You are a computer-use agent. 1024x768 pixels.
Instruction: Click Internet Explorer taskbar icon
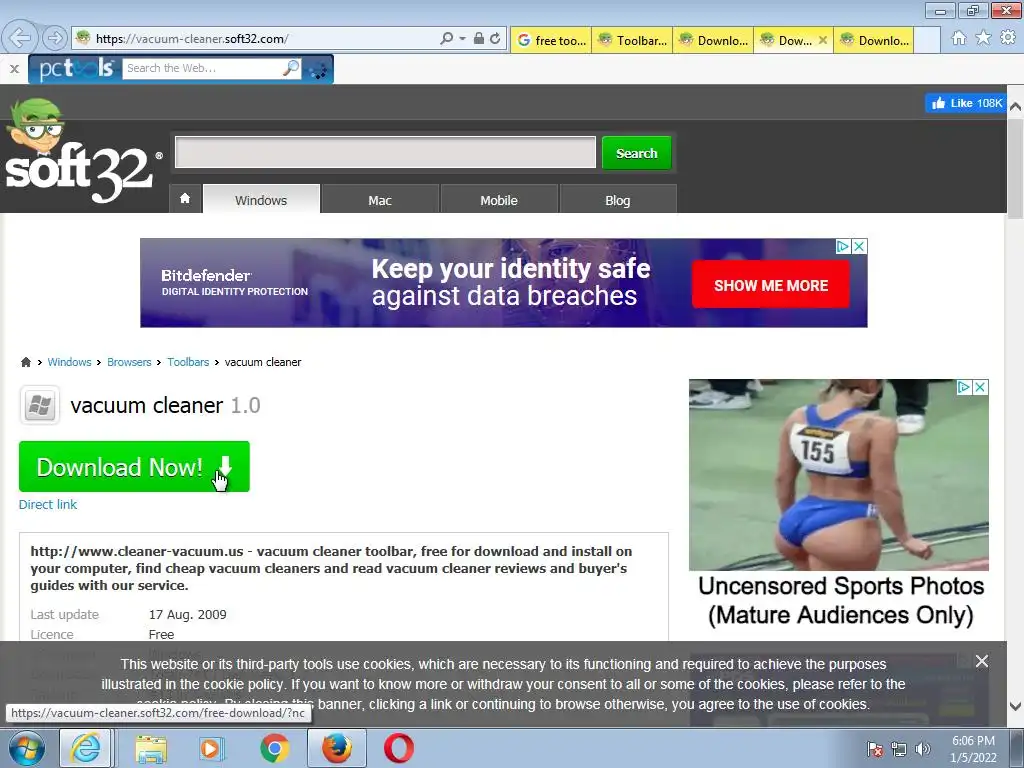coord(86,748)
